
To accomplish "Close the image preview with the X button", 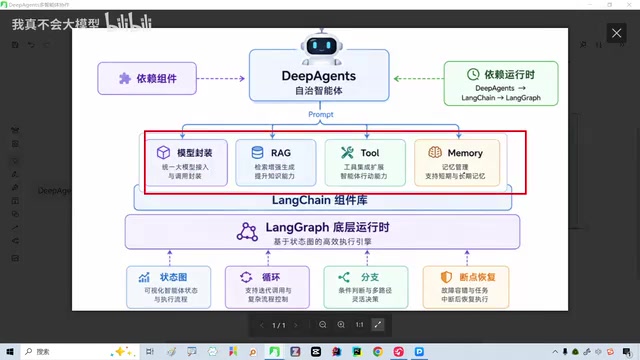I will pos(616,33).
